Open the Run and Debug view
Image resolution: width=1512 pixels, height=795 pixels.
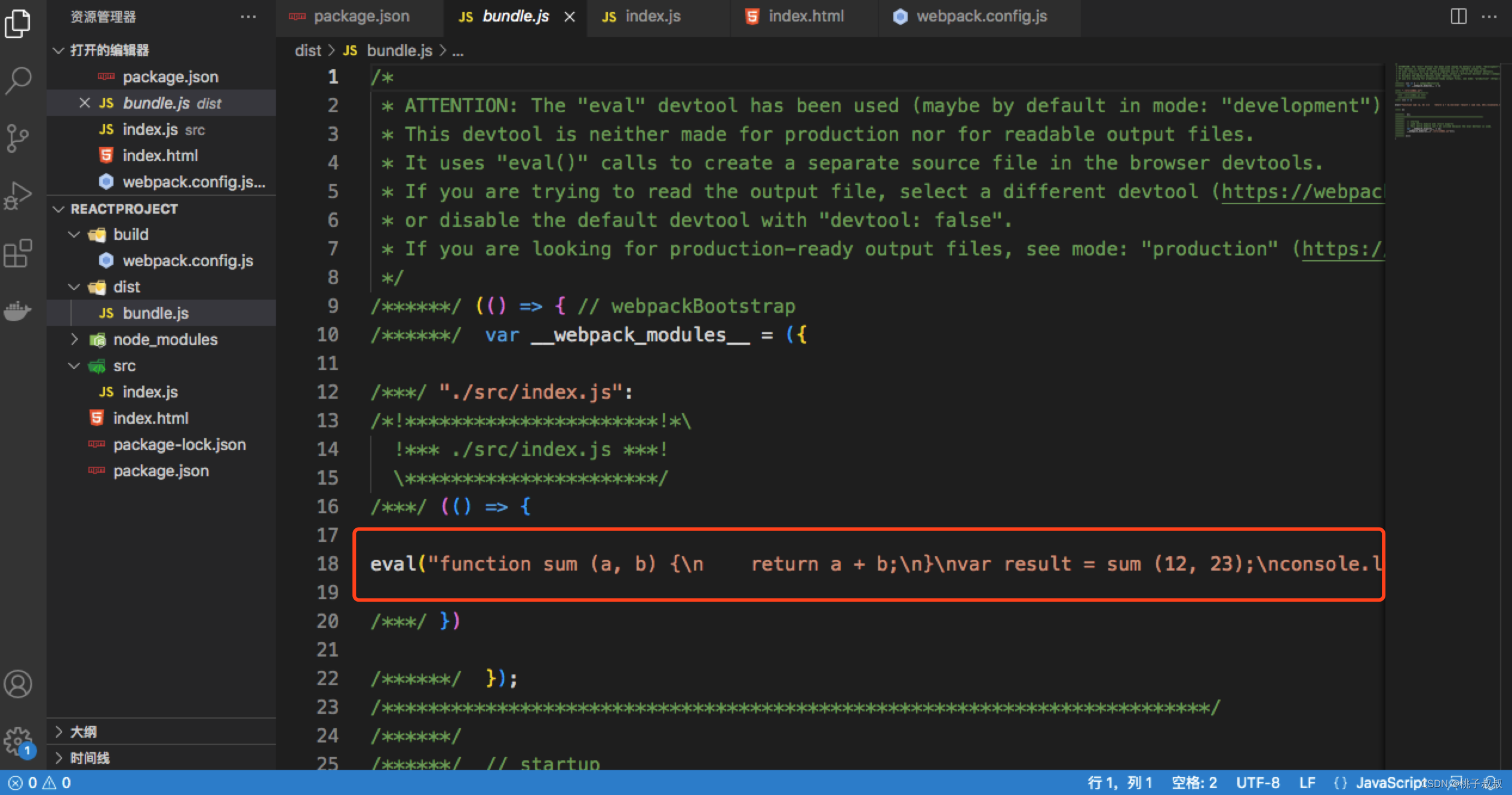(18, 196)
